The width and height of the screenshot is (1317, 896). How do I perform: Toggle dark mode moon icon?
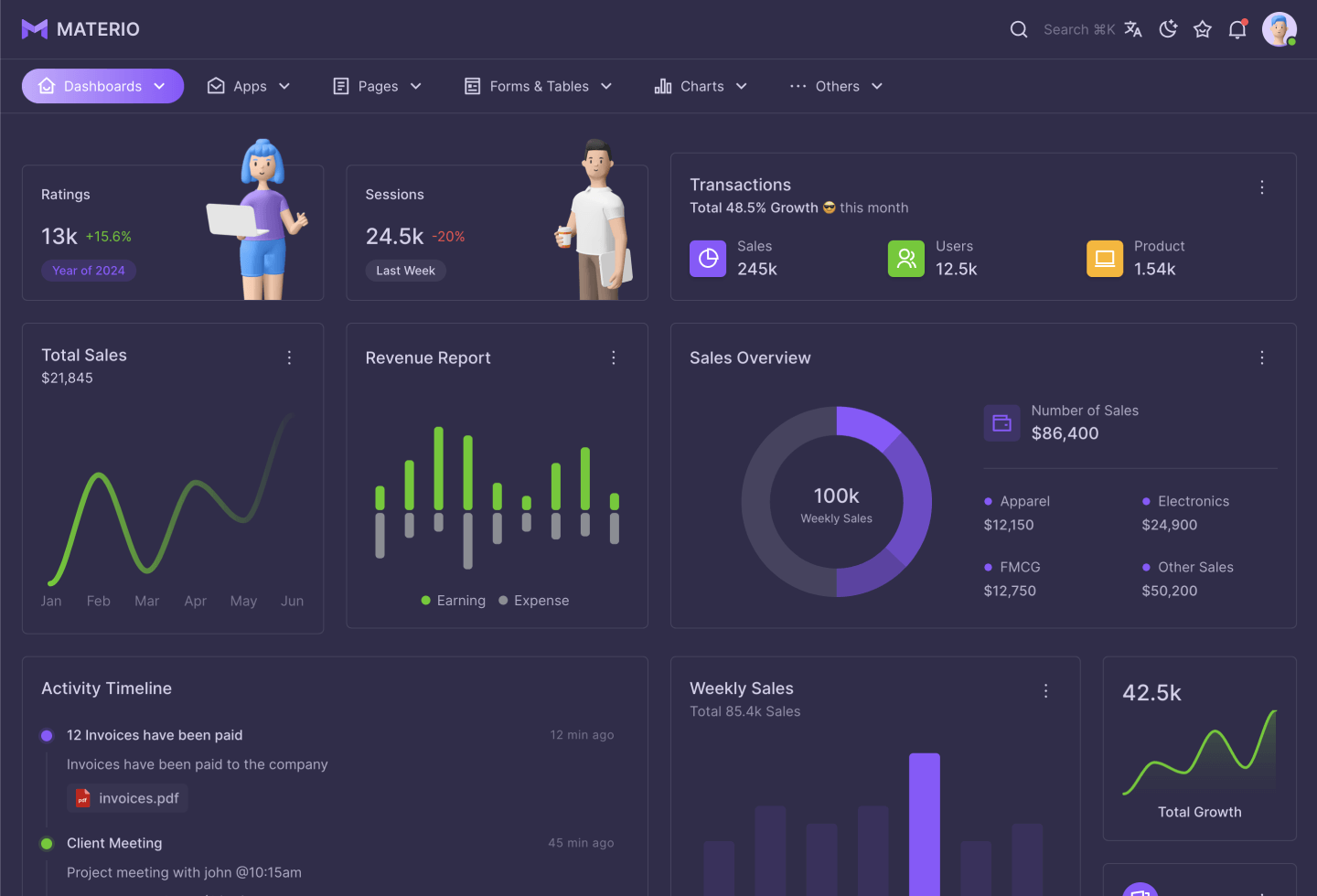(1168, 29)
